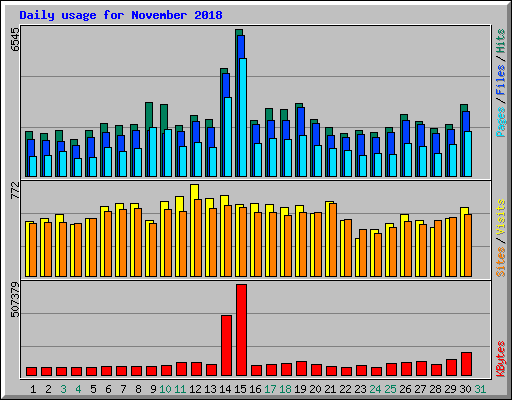Click the Sites legend label
512x400 pixels.
click(x=501, y=262)
